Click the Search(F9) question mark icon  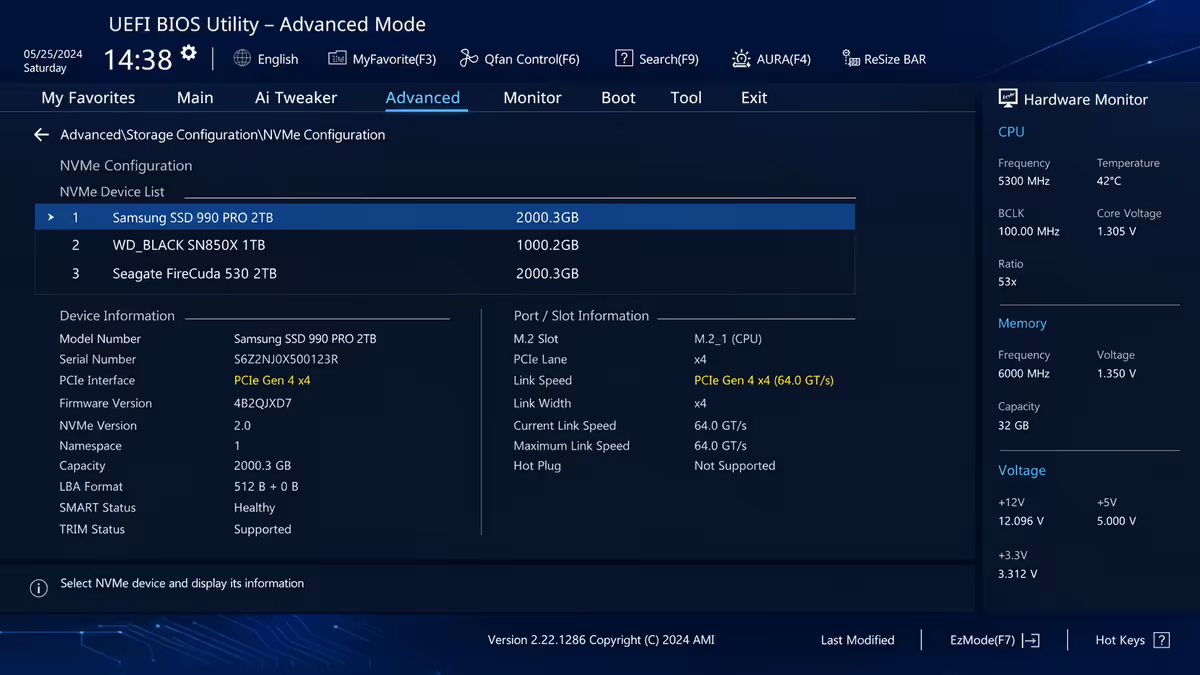(624, 58)
